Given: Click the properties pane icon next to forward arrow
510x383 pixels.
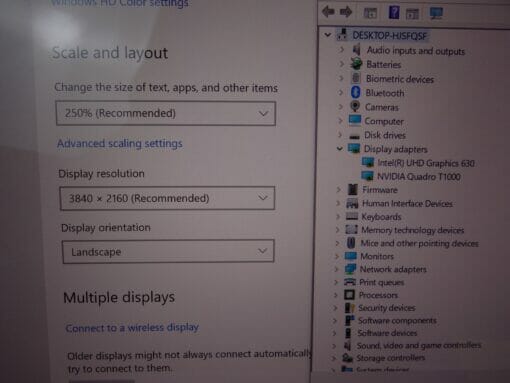Looking at the screenshot, I should [370, 13].
